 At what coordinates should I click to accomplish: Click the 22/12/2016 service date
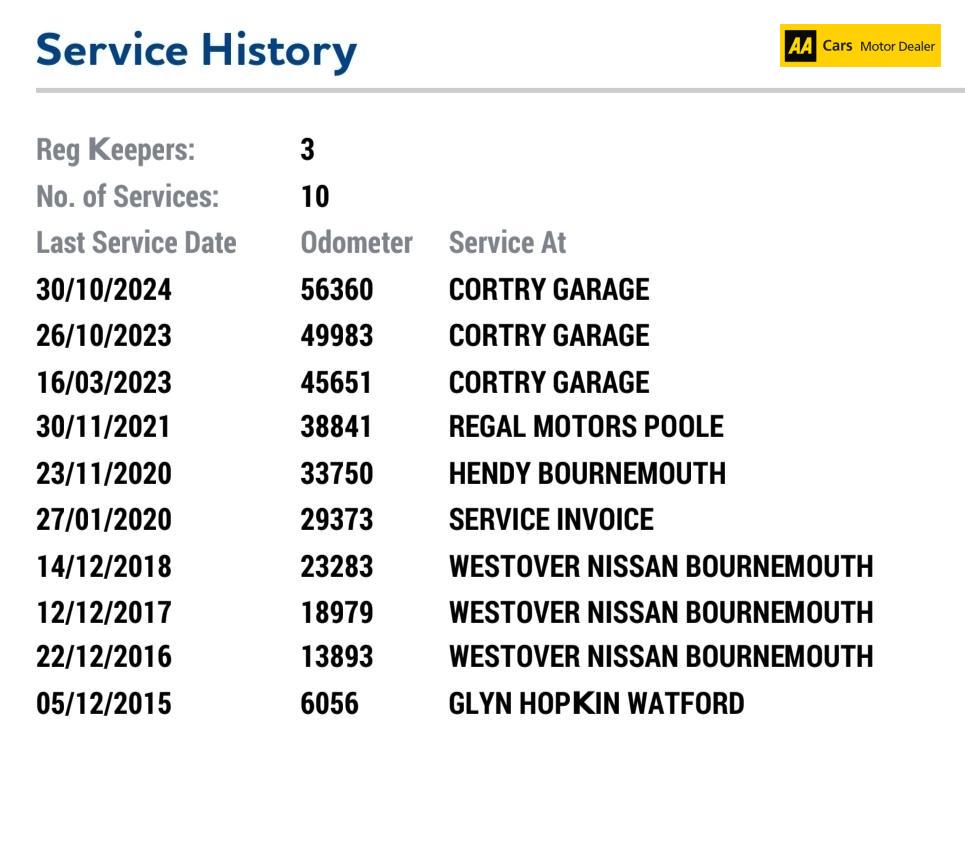104,657
